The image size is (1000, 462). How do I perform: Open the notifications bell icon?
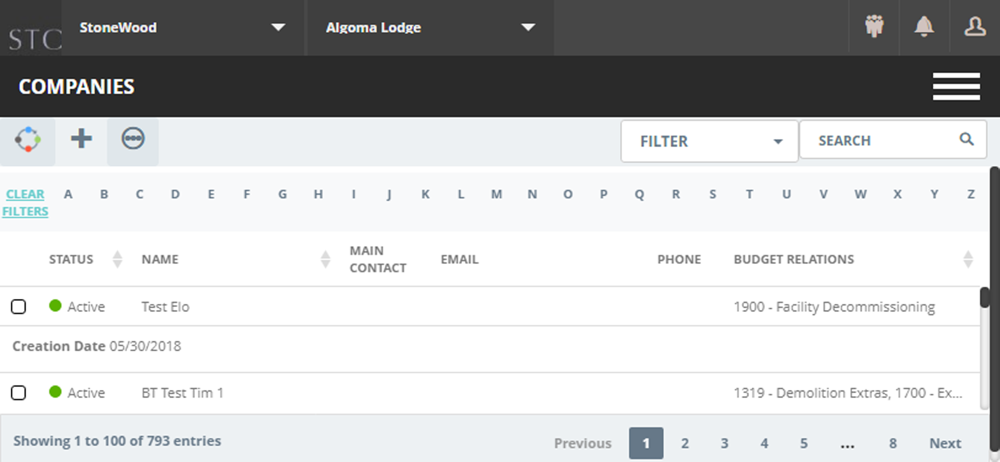[923, 27]
